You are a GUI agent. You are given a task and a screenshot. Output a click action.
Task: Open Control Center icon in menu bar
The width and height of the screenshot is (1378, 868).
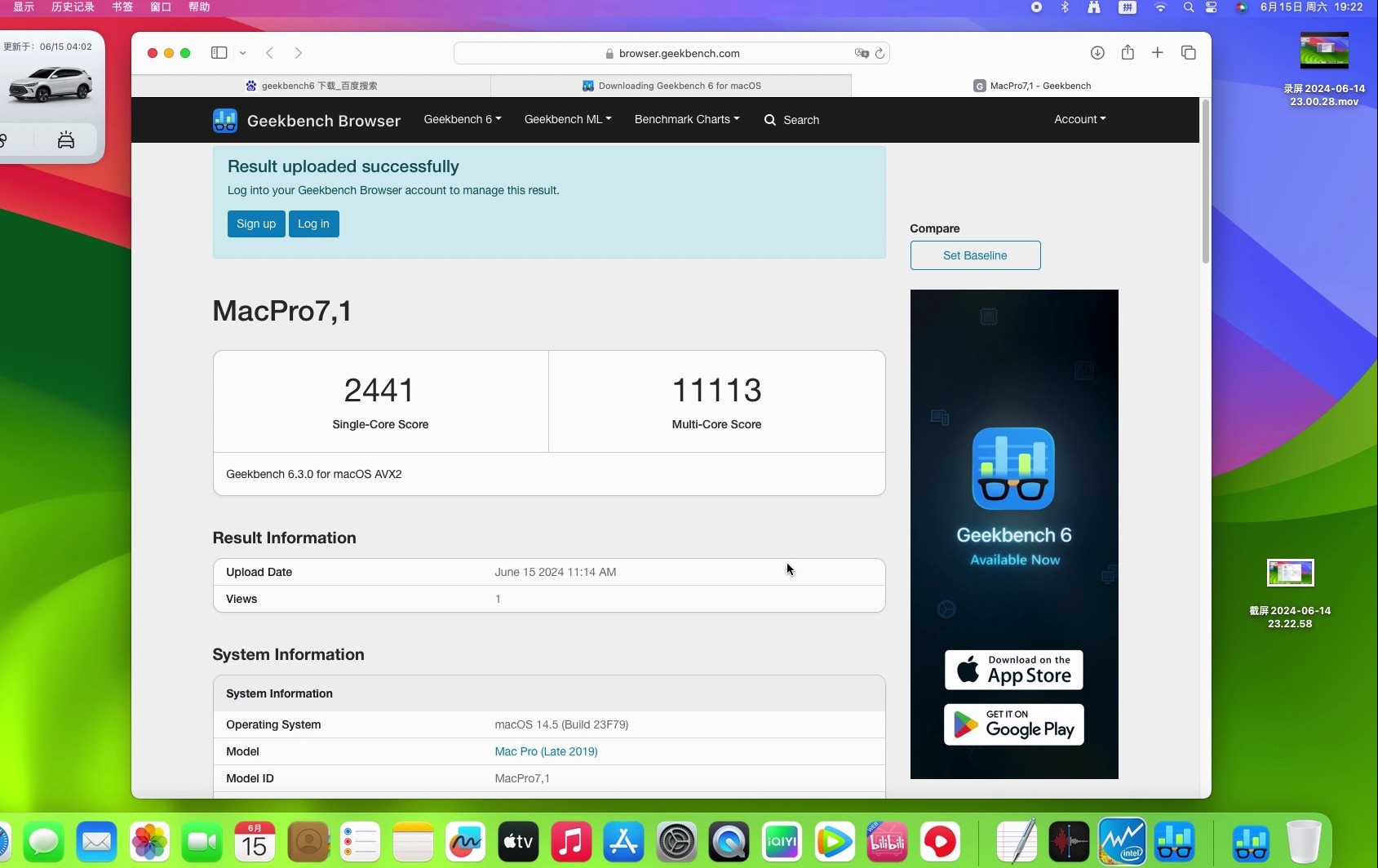(1212, 7)
